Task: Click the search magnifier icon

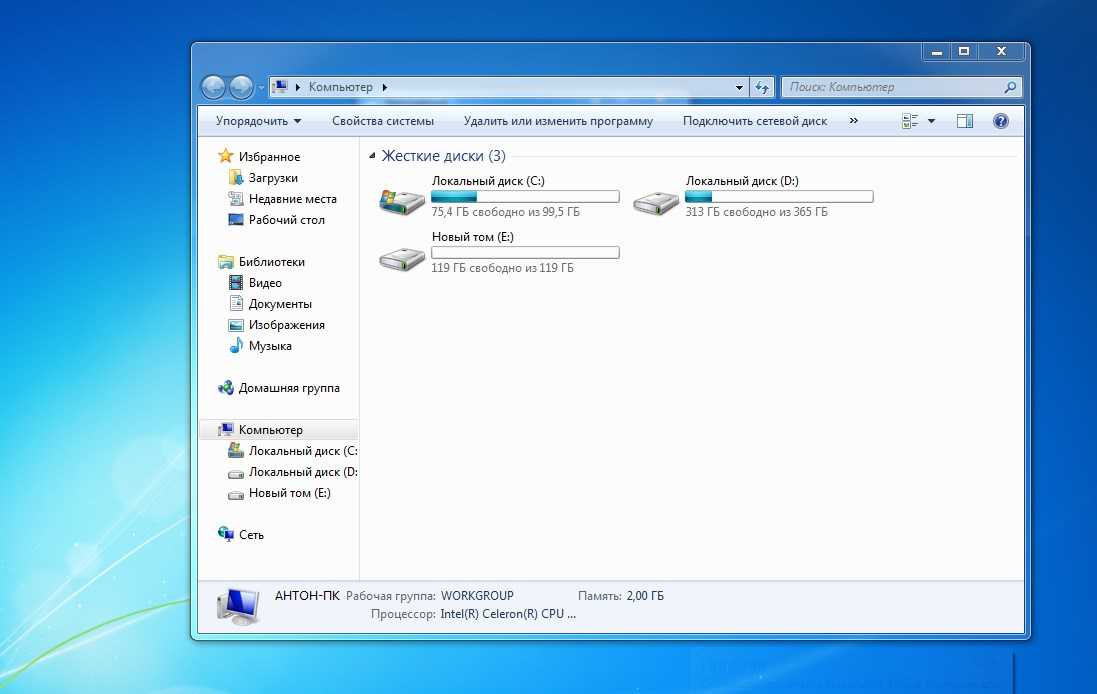Action: [1010, 88]
